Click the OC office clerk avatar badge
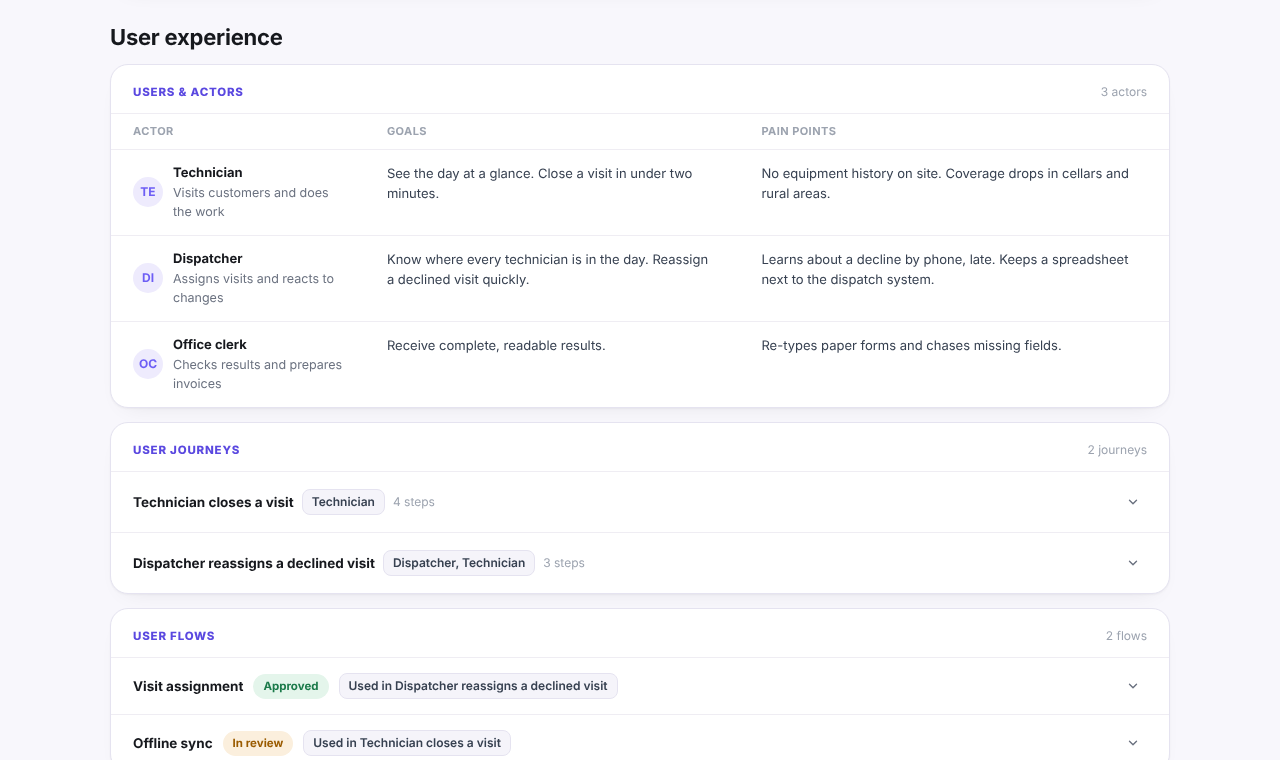1280x760 pixels. [148, 364]
